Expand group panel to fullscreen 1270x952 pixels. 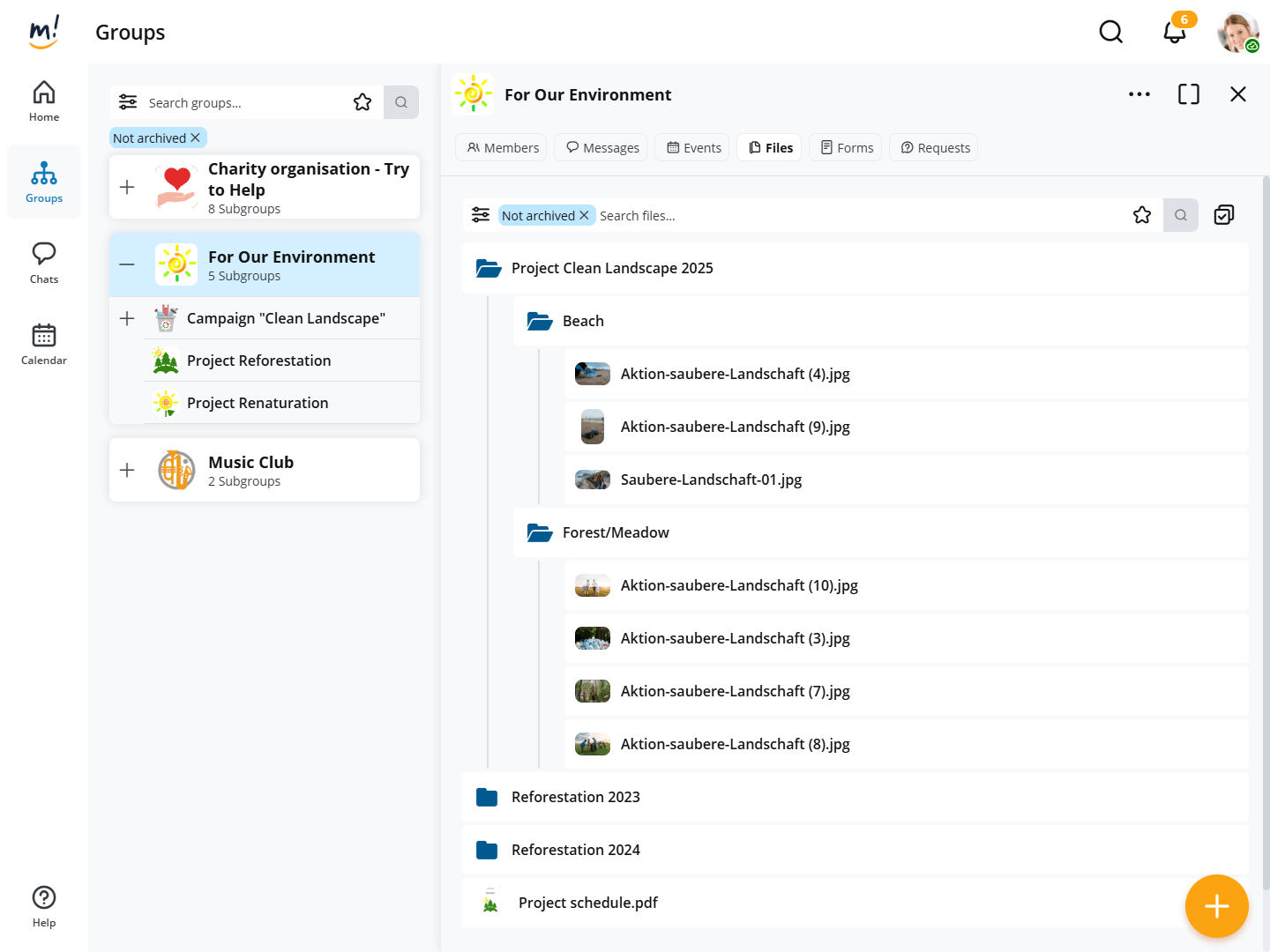point(1188,94)
